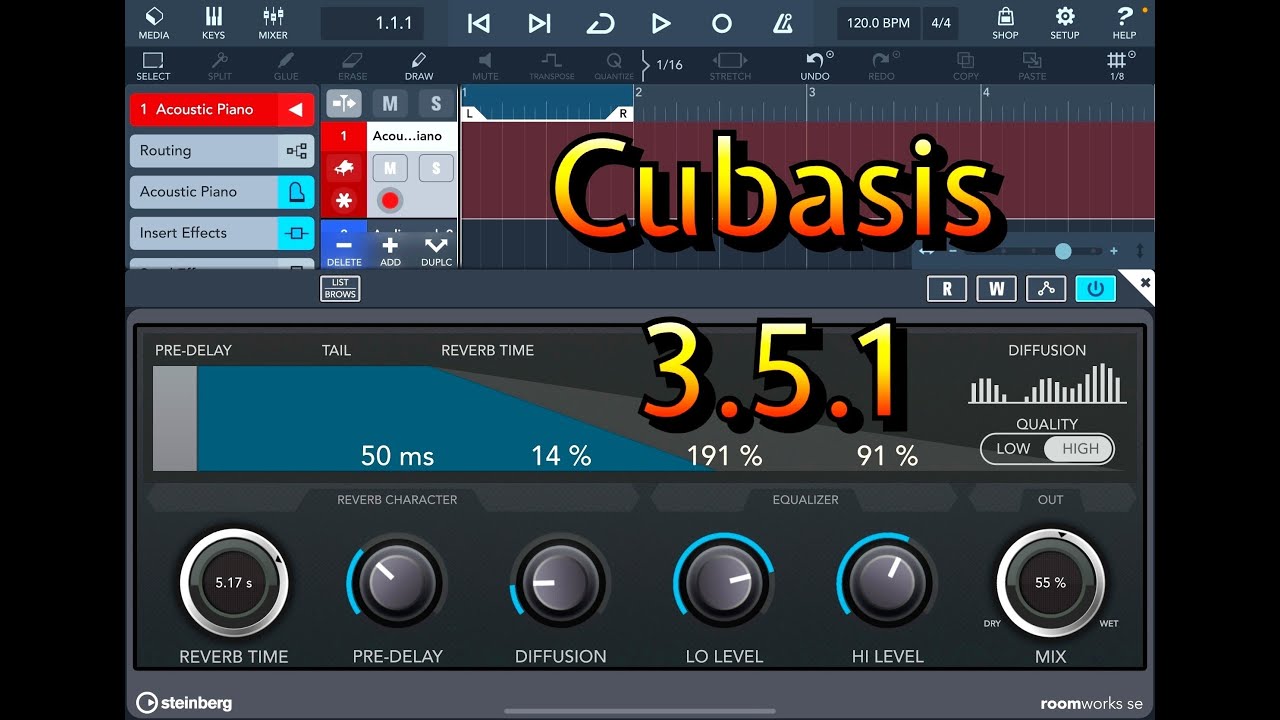Start playback with the Play button

660,24
